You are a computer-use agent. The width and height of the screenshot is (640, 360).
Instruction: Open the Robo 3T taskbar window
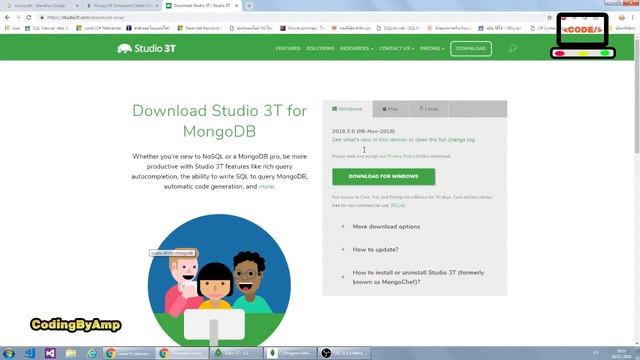click(236, 353)
